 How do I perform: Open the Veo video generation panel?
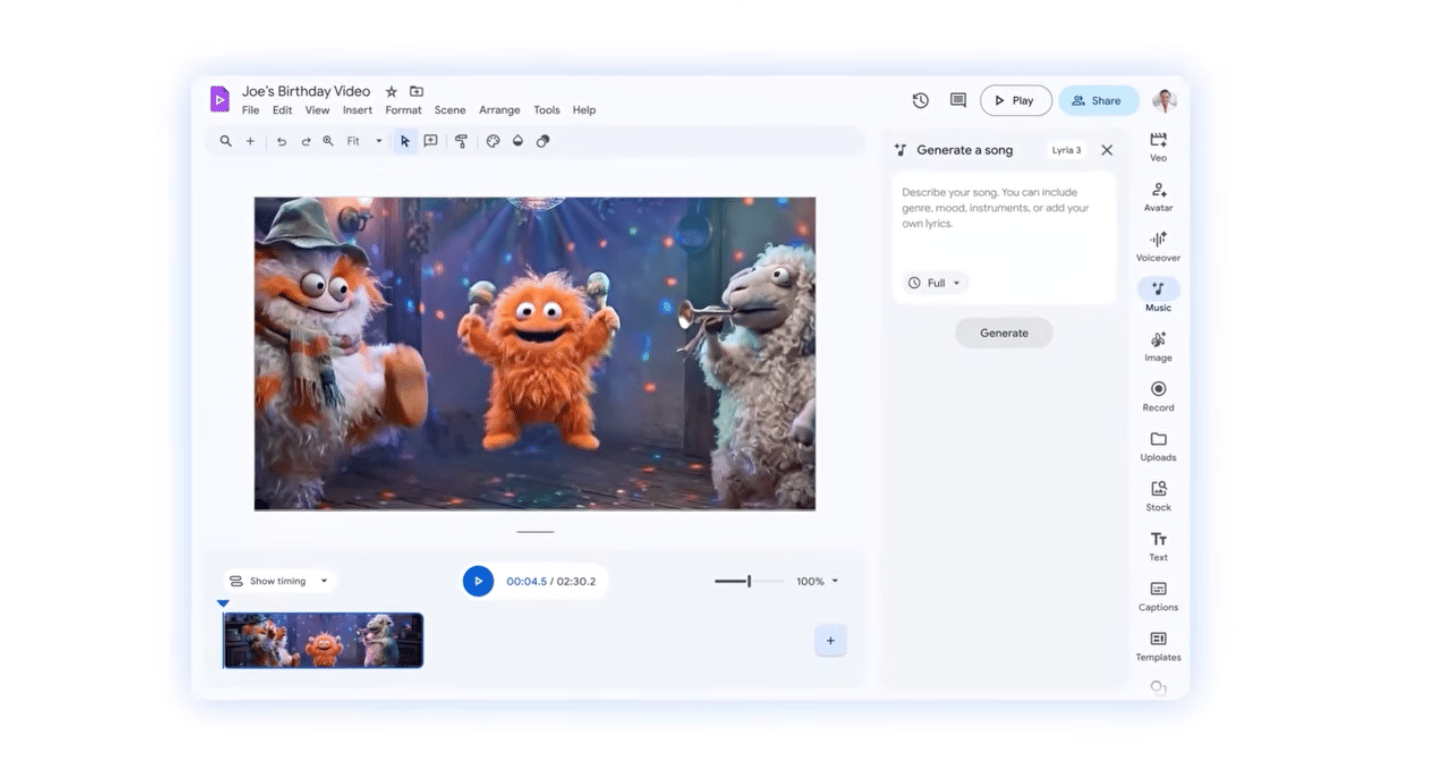coord(1158,146)
